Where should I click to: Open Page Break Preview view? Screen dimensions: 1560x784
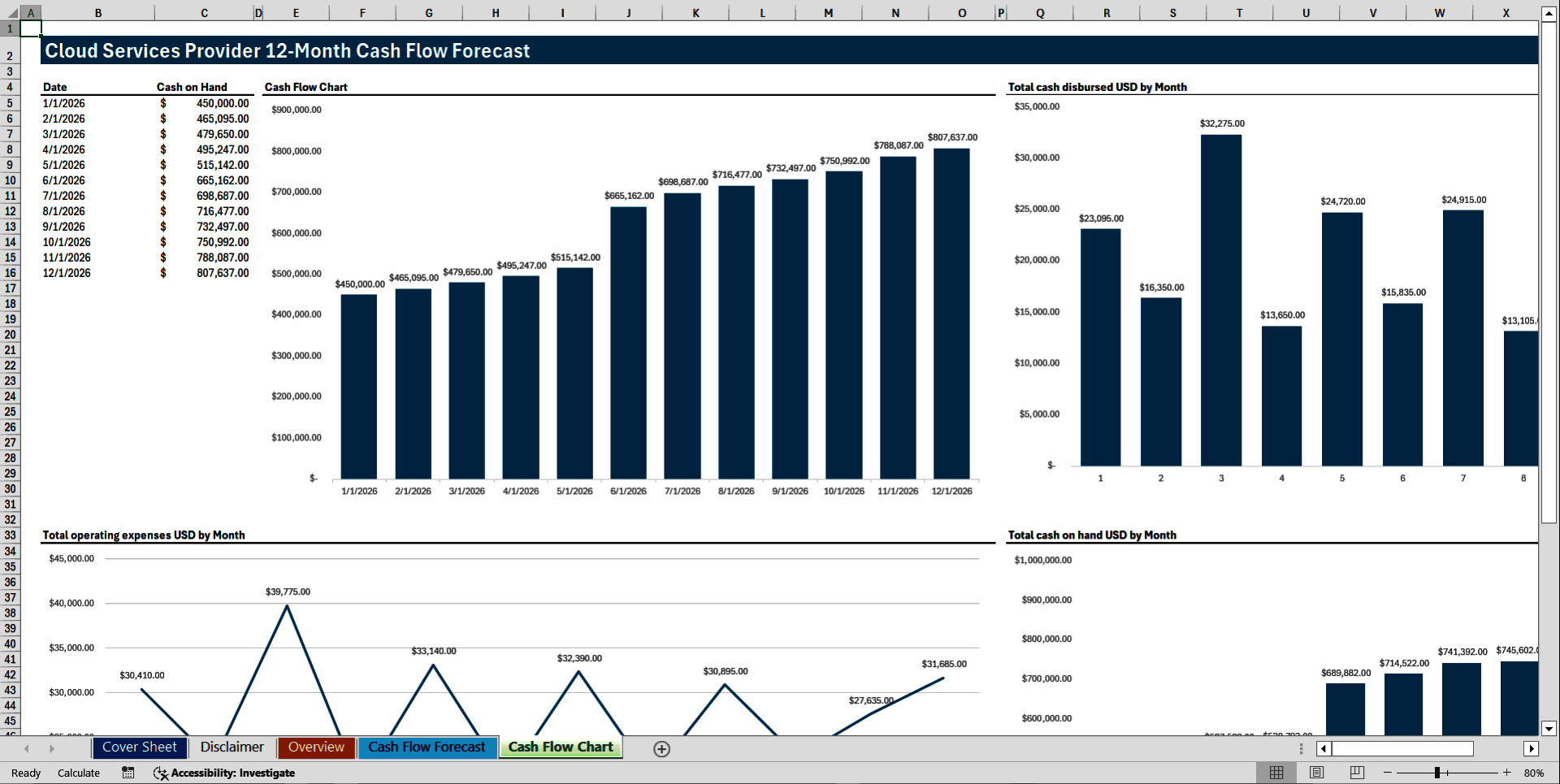point(1354,773)
